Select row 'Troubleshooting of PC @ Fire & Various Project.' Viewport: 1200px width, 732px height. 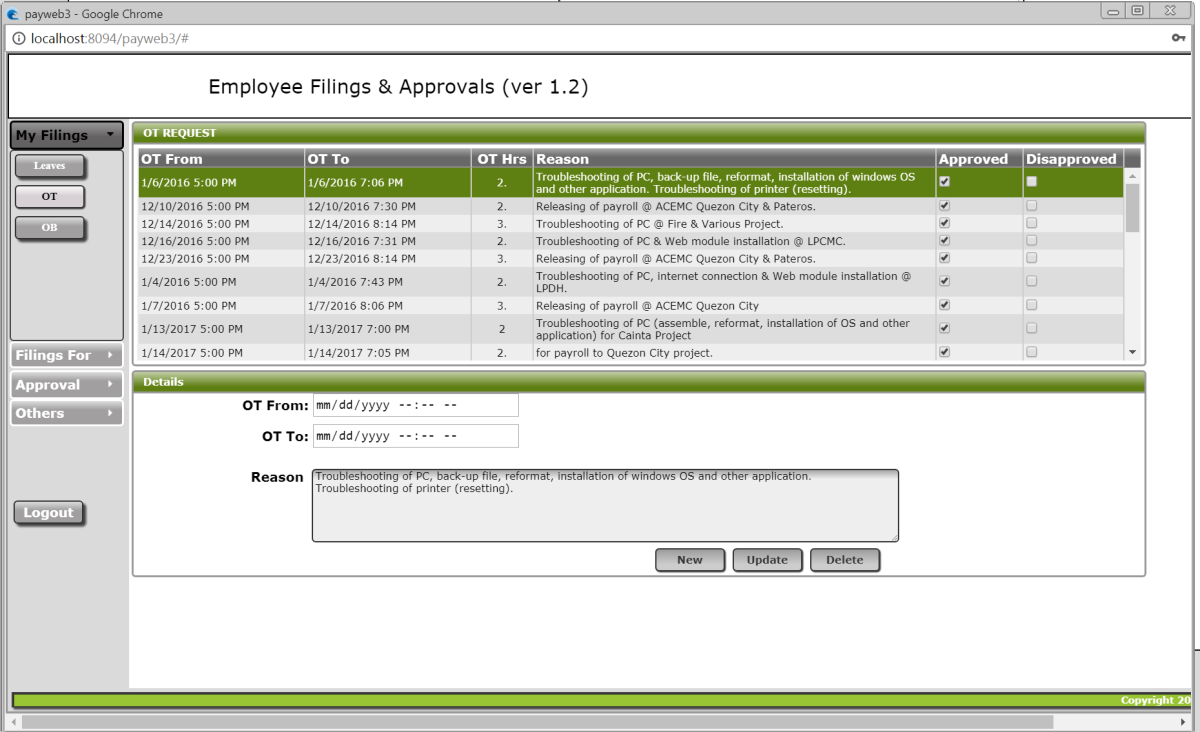click(x=631, y=223)
